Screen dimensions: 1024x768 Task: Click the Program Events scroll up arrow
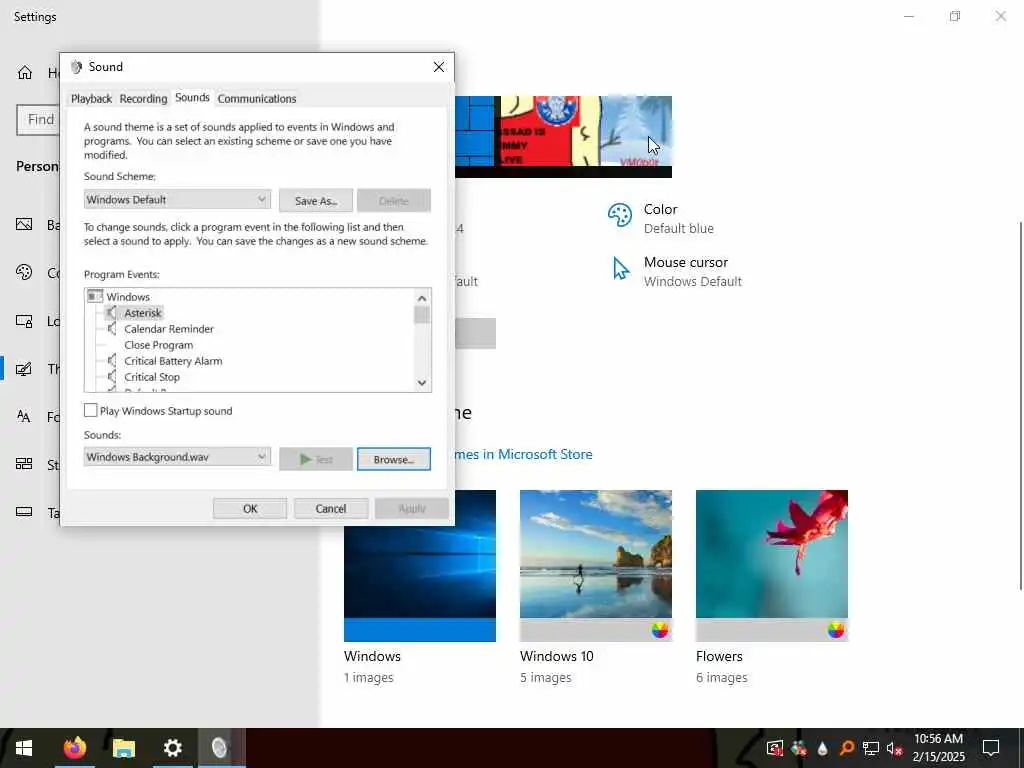click(422, 298)
